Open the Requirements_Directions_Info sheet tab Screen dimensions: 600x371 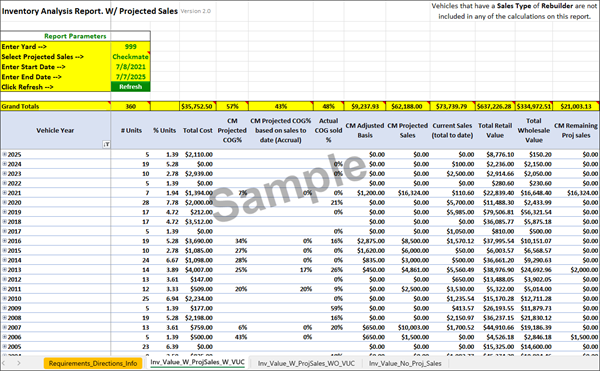[93, 363]
